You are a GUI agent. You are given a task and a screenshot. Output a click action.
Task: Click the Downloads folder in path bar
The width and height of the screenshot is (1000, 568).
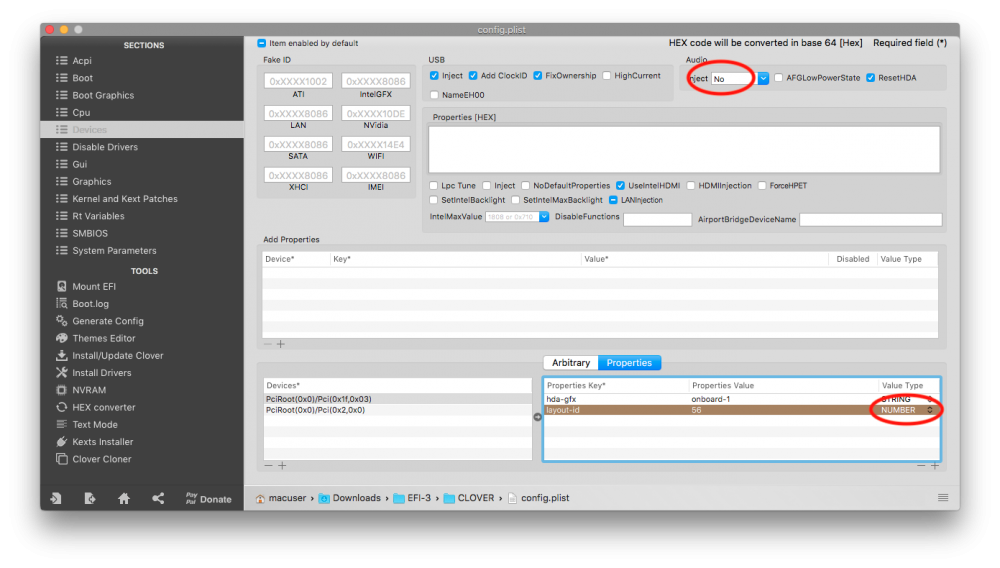(x=356, y=498)
